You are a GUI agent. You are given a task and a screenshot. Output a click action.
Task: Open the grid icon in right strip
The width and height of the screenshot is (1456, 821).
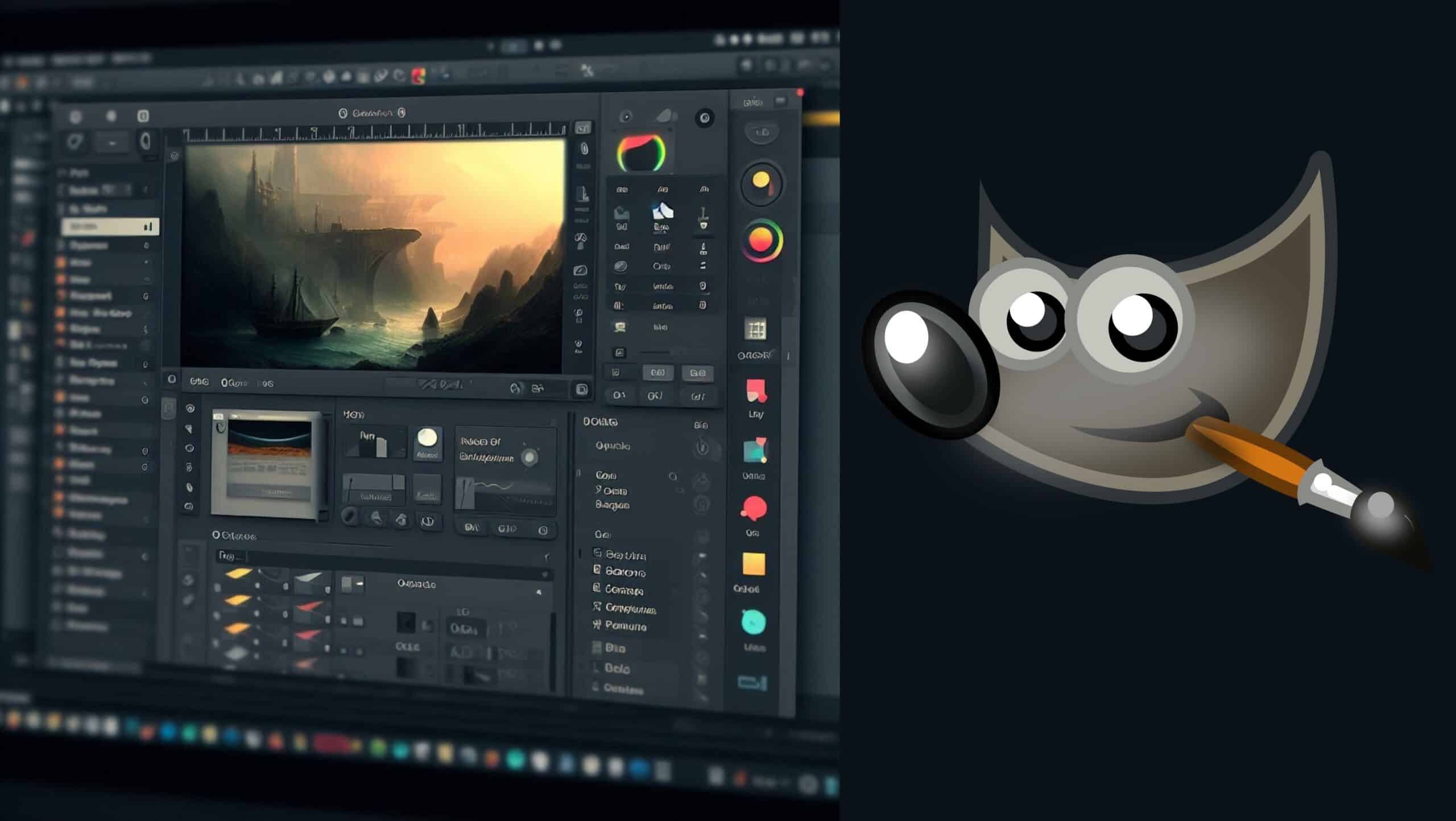click(755, 329)
